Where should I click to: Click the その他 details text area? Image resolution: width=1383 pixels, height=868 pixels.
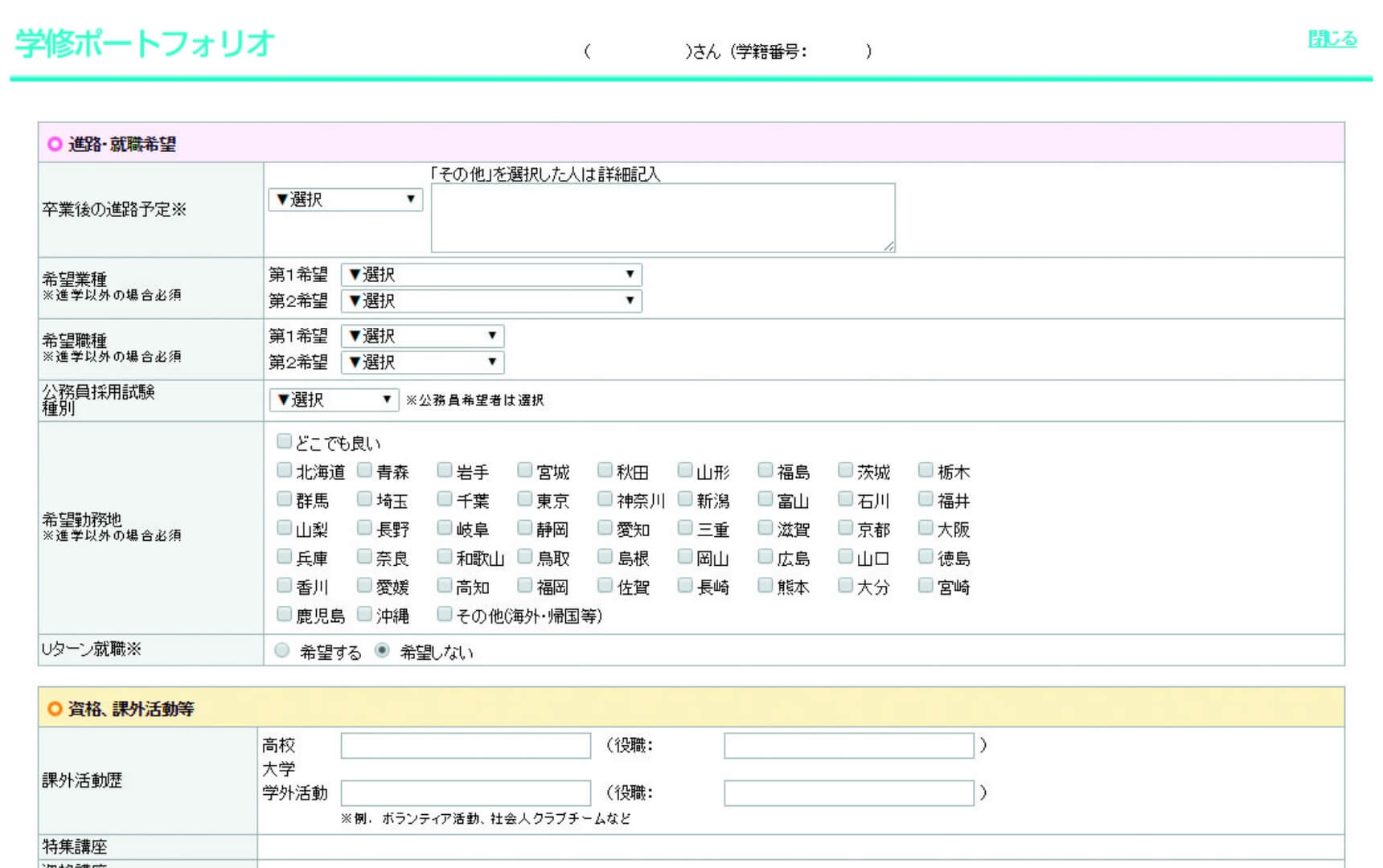click(663, 218)
